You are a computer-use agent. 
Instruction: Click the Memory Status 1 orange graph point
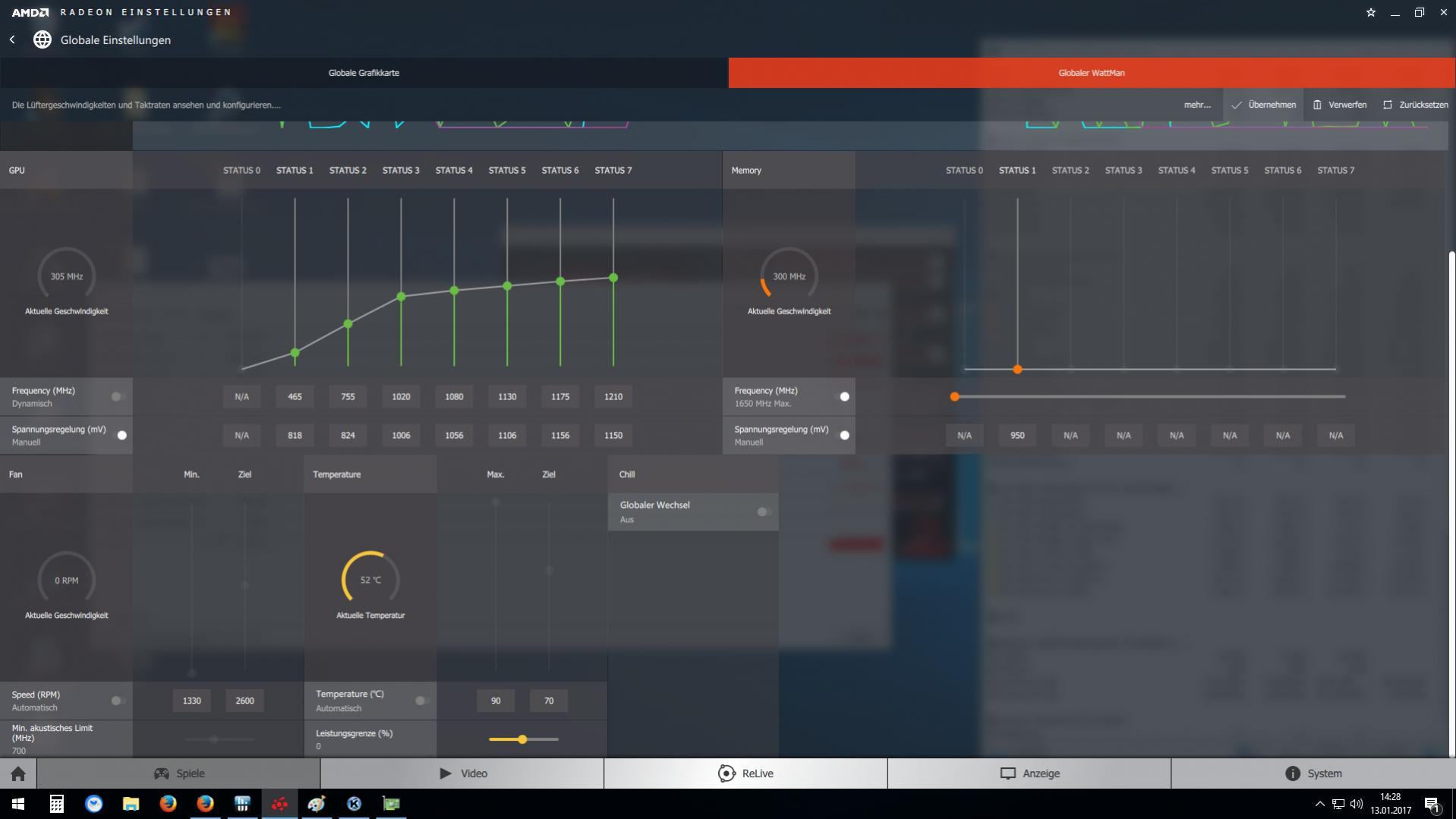(x=1017, y=369)
